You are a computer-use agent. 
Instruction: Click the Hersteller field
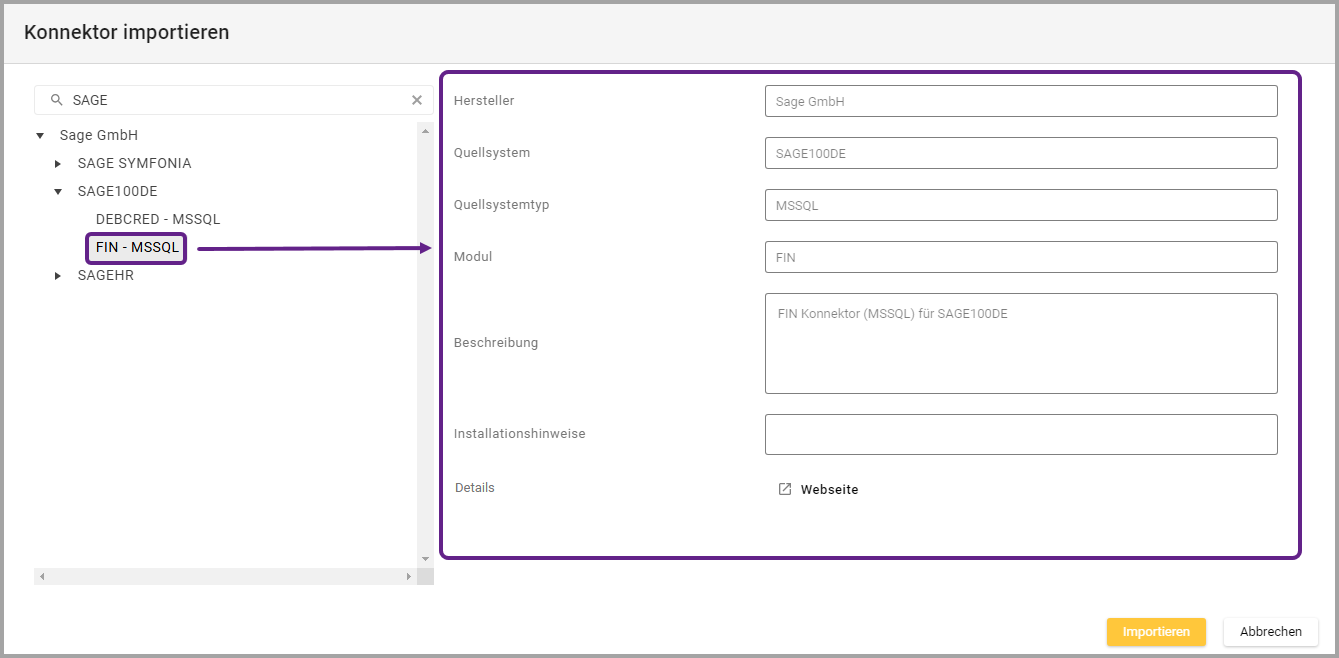(1021, 101)
